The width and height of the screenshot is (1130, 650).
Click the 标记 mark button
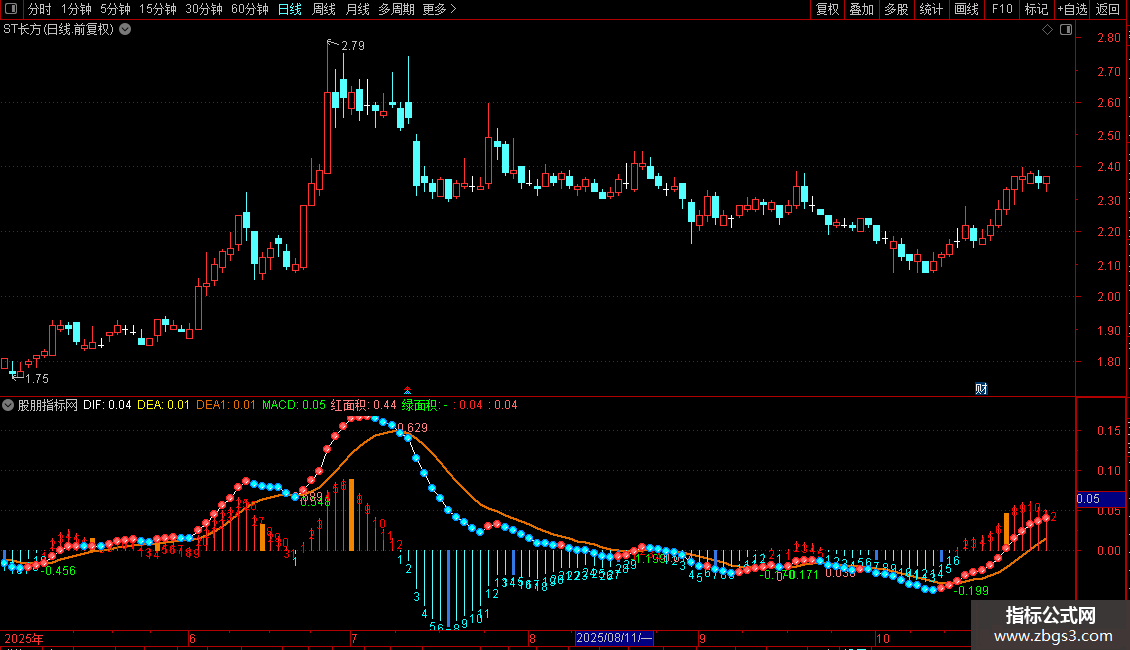(x=1036, y=9)
